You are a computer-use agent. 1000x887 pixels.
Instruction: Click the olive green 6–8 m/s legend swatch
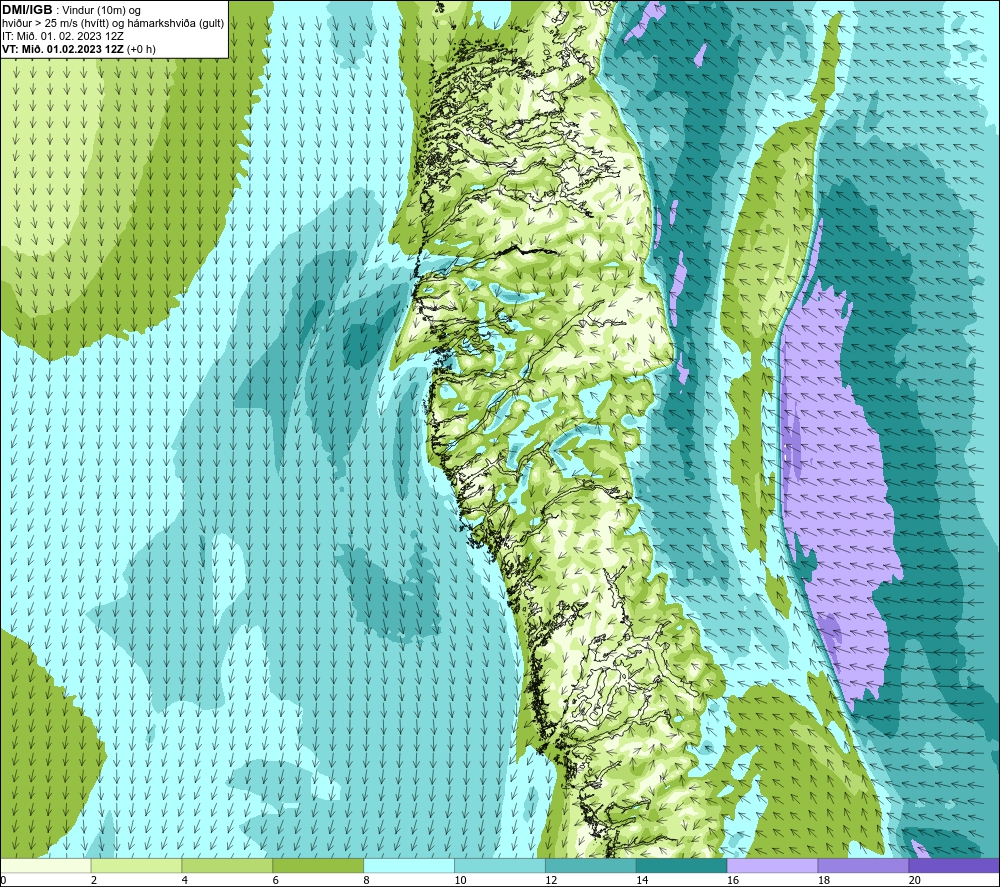click(318, 865)
